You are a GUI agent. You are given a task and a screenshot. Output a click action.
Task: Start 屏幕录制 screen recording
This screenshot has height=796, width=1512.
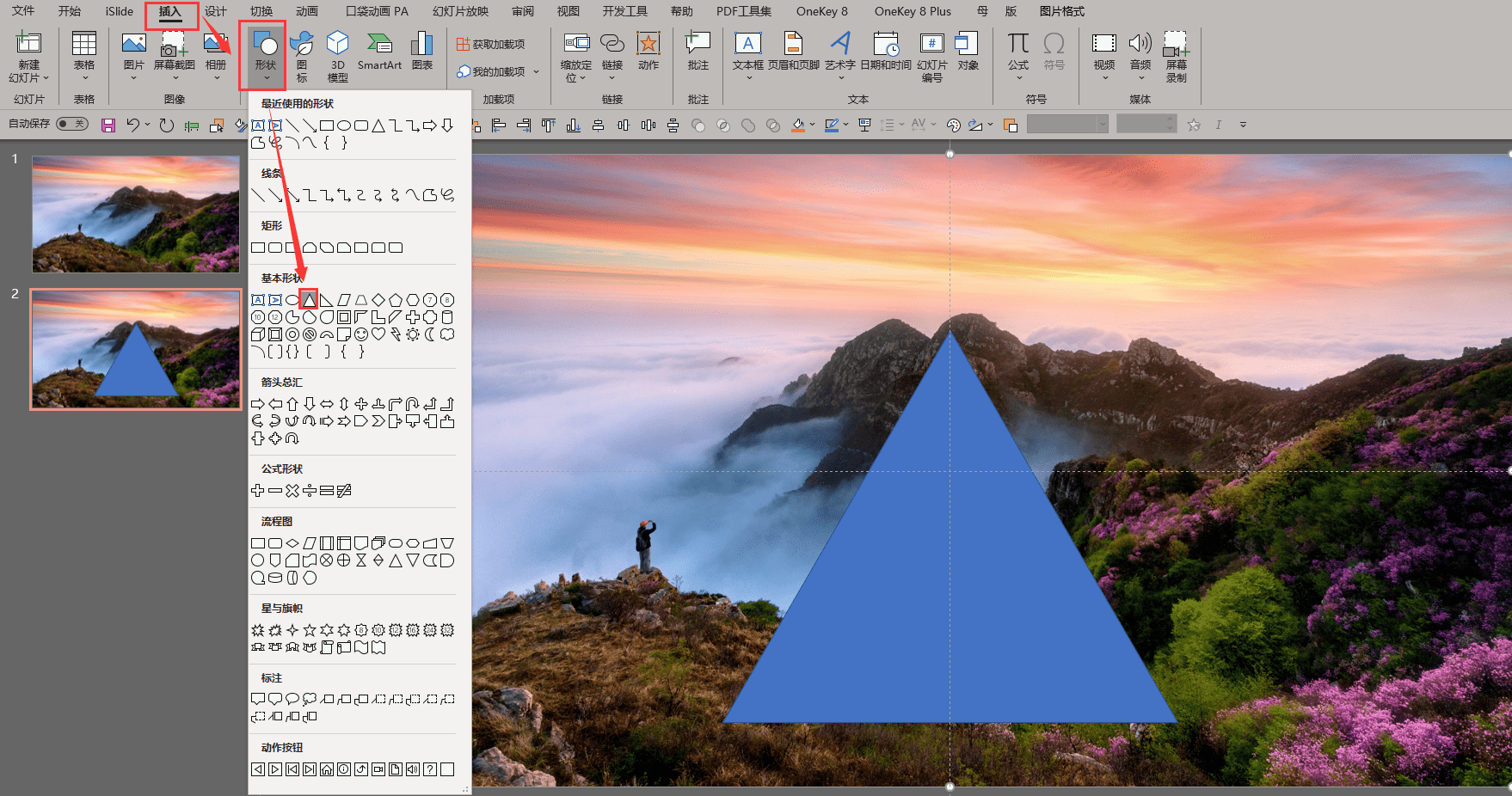click(x=1177, y=57)
